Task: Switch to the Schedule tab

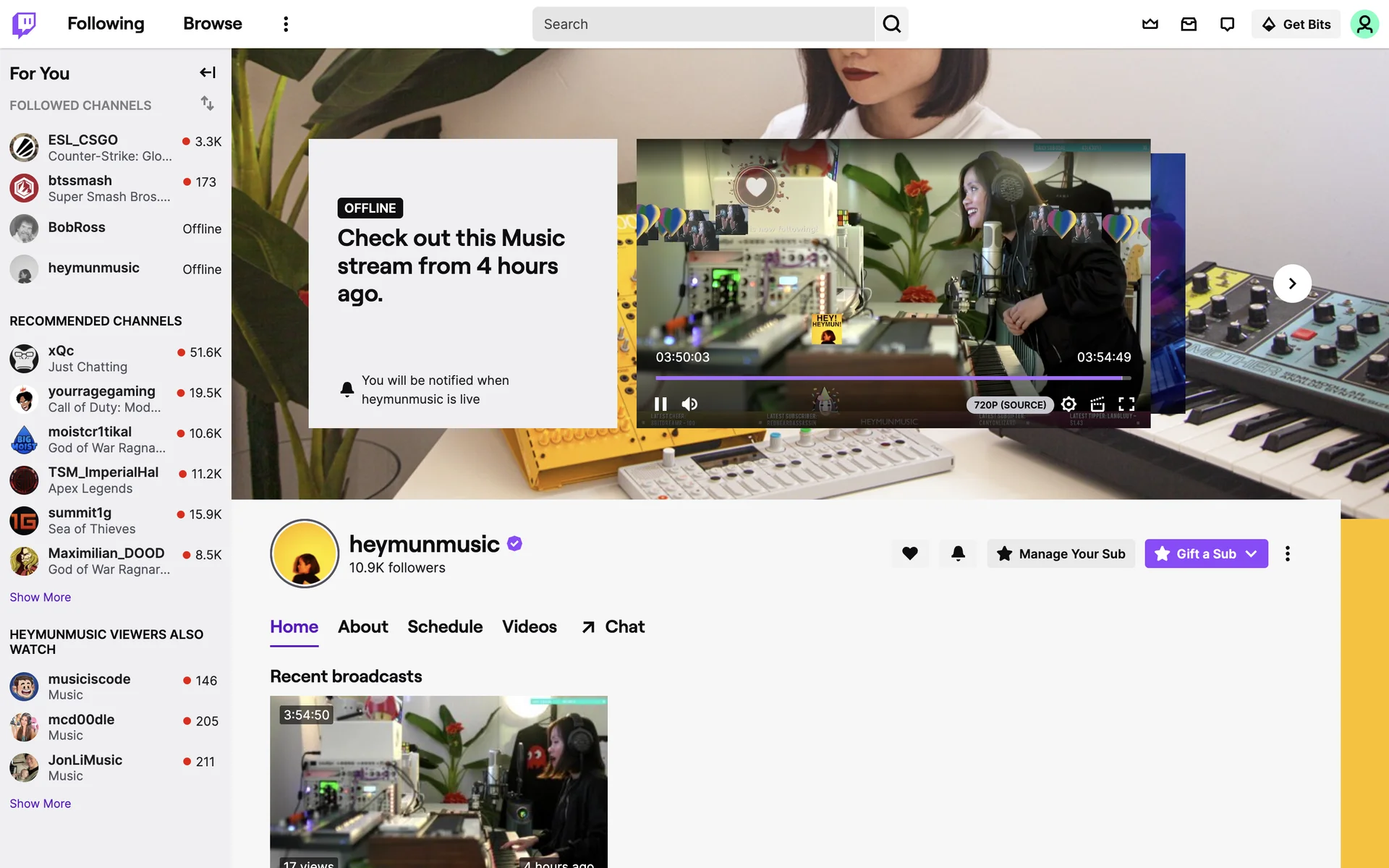Action: (x=444, y=626)
